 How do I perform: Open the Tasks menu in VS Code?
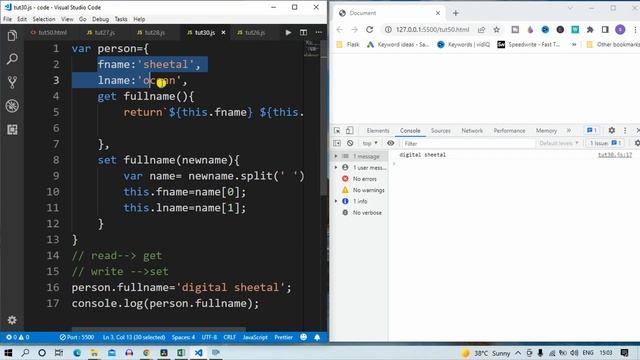point(121,19)
